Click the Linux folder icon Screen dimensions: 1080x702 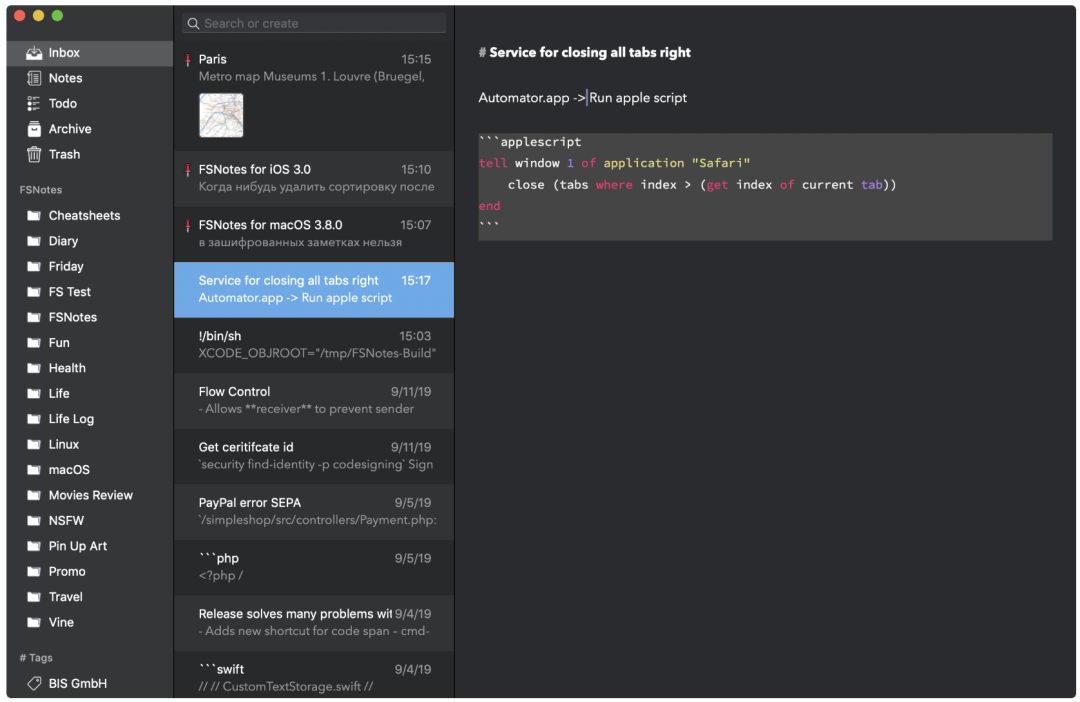tap(34, 445)
